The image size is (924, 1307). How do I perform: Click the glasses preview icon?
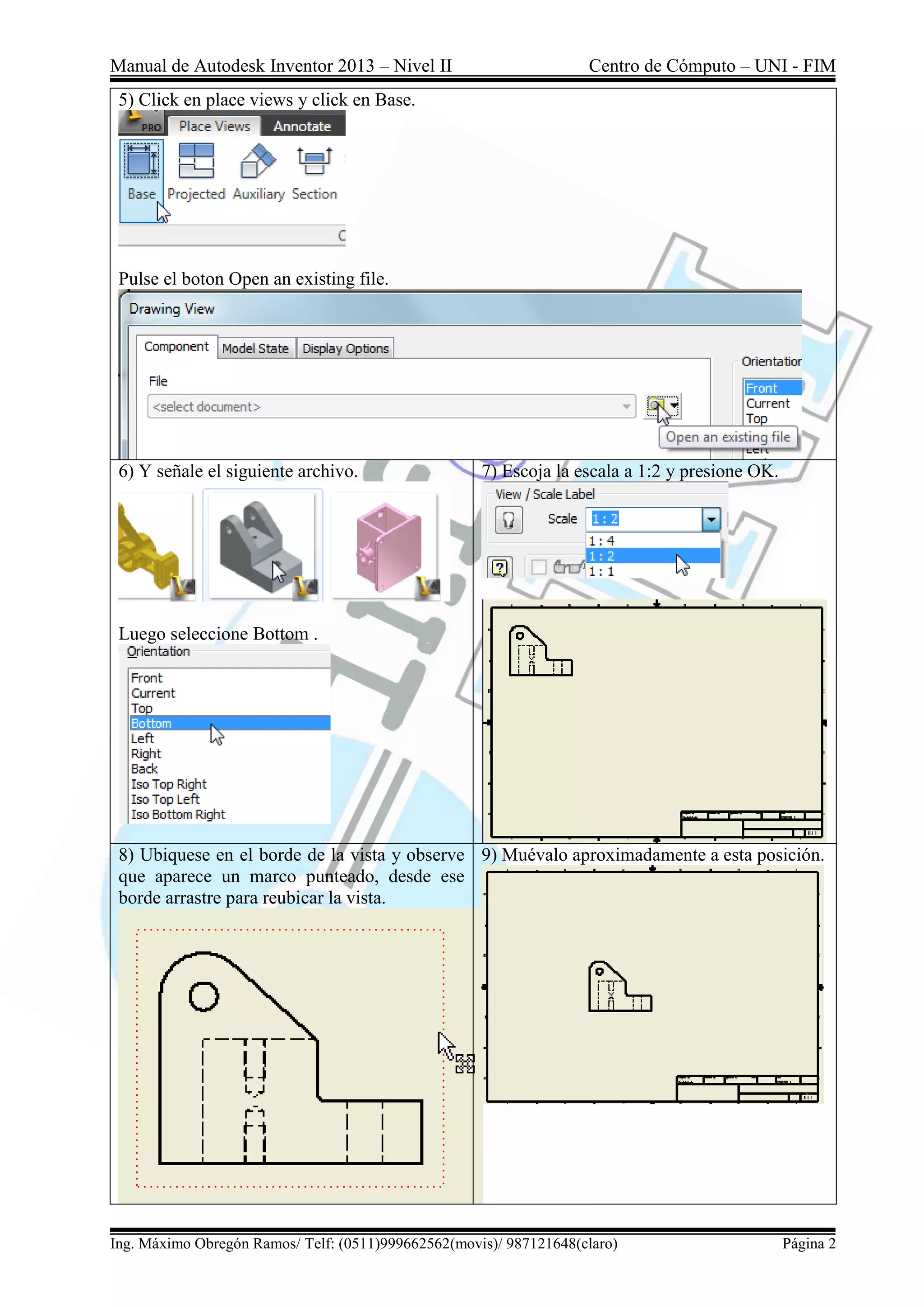568,567
